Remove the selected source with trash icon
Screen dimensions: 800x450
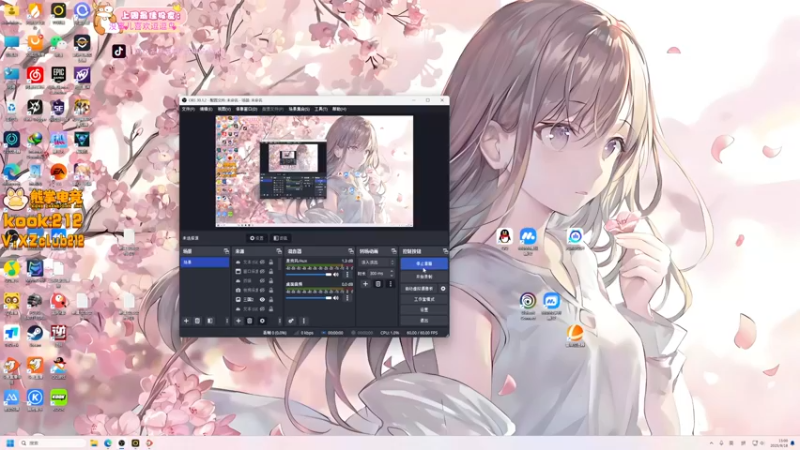coord(249,321)
